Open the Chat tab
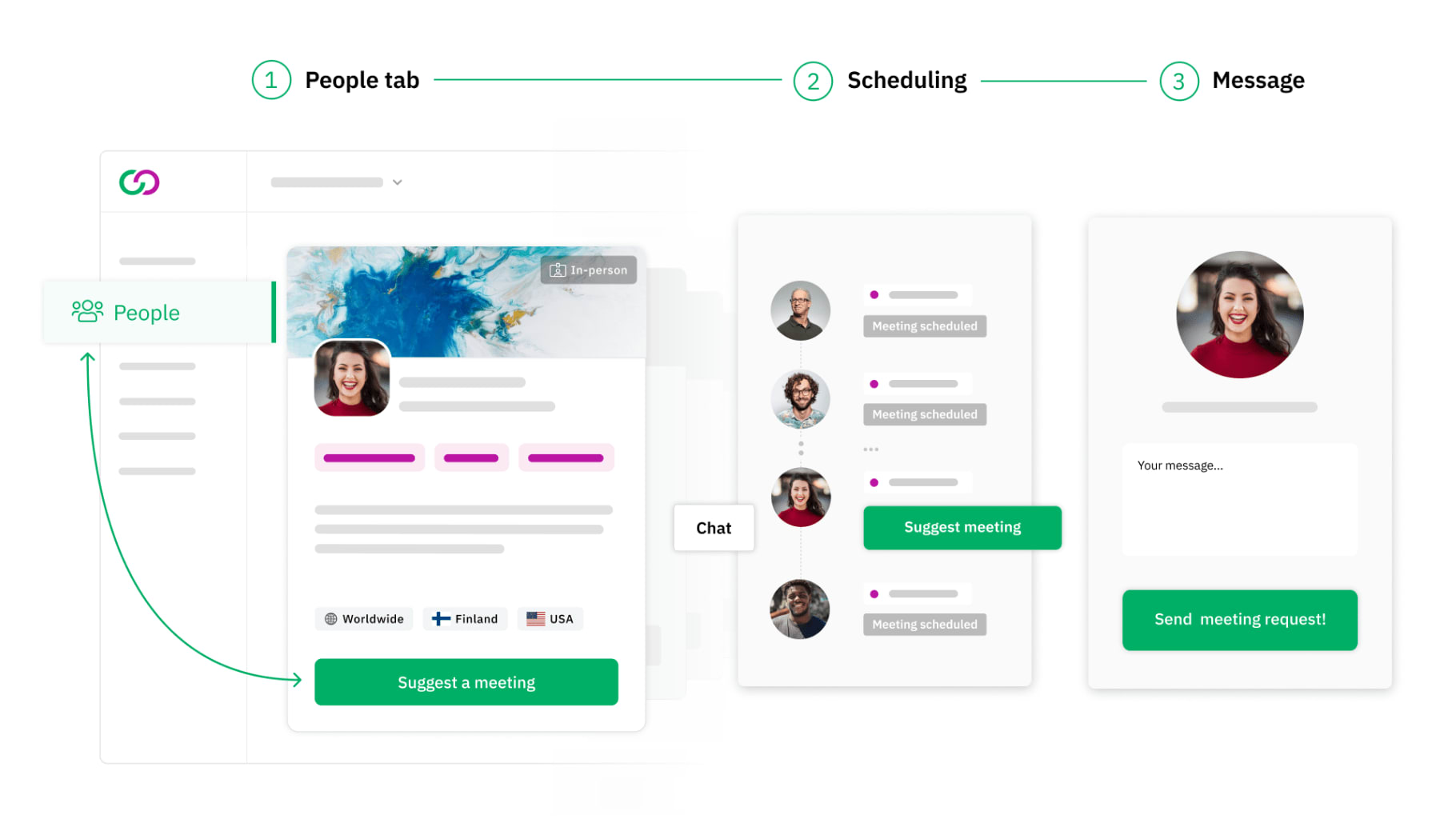1456x819 pixels. (x=714, y=528)
